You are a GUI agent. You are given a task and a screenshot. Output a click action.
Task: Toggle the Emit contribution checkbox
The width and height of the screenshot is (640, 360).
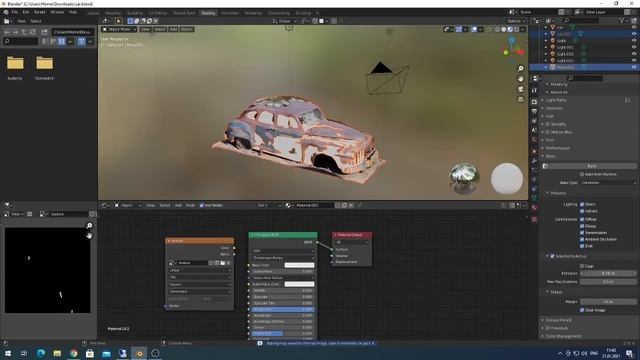pos(582,246)
